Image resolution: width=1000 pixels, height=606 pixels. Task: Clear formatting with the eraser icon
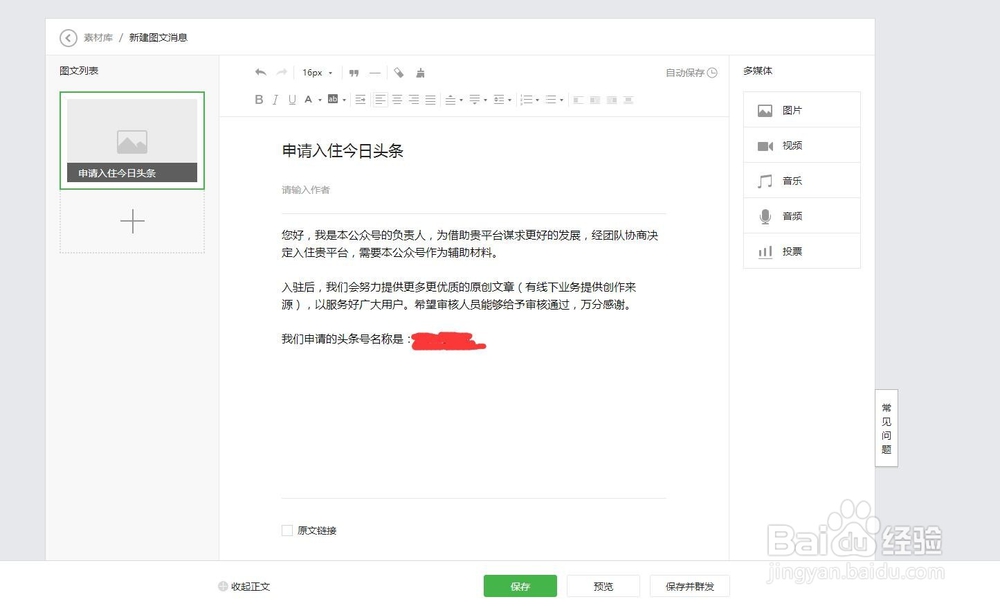399,73
